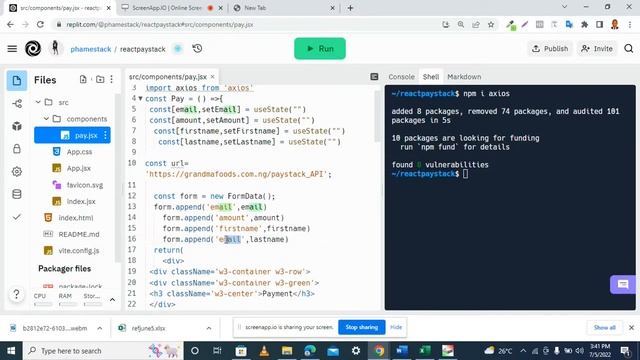
Task: Open the Windows Start menu
Action: click(11, 351)
